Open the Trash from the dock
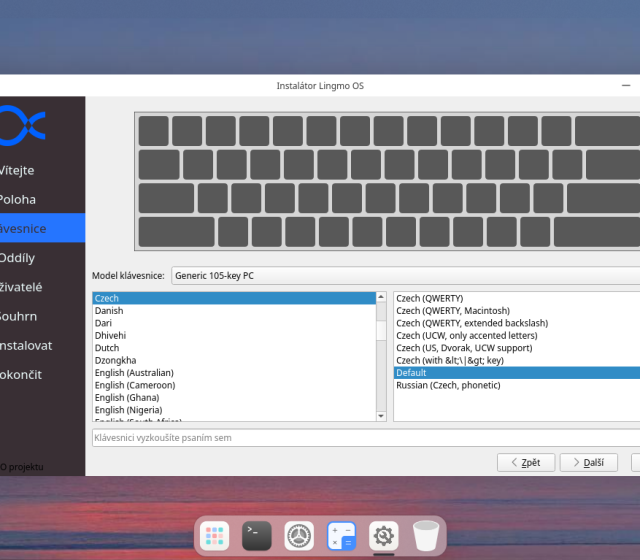Viewport: 640px width, 560px height. pos(426,536)
